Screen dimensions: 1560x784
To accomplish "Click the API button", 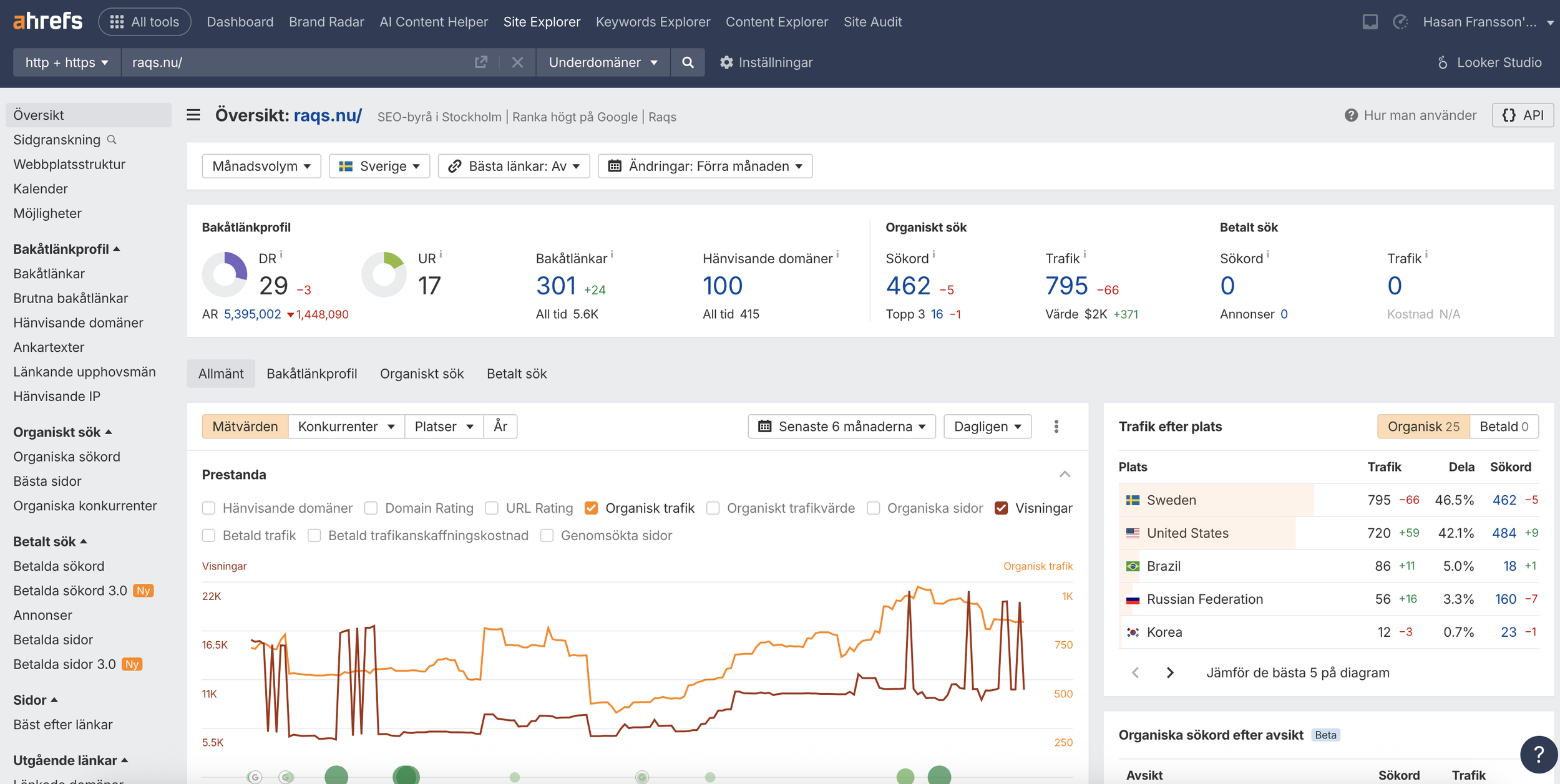I will click(1523, 115).
